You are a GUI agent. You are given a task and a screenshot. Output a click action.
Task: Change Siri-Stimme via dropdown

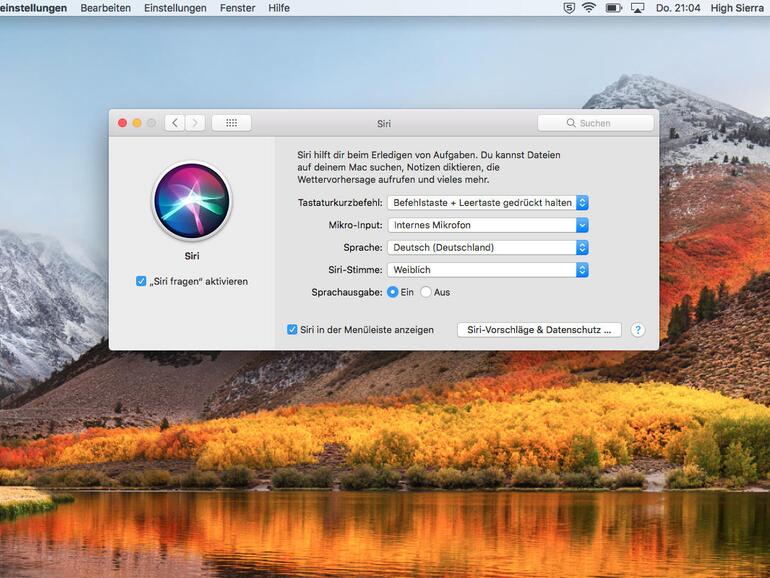488,270
